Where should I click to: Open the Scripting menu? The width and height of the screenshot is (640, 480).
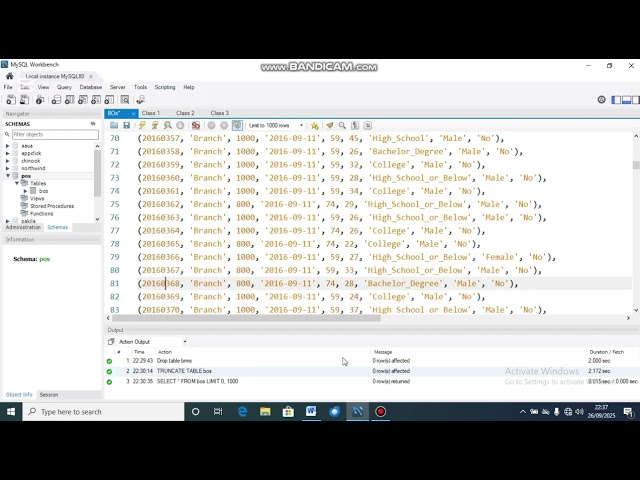pyautogui.click(x=165, y=87)
